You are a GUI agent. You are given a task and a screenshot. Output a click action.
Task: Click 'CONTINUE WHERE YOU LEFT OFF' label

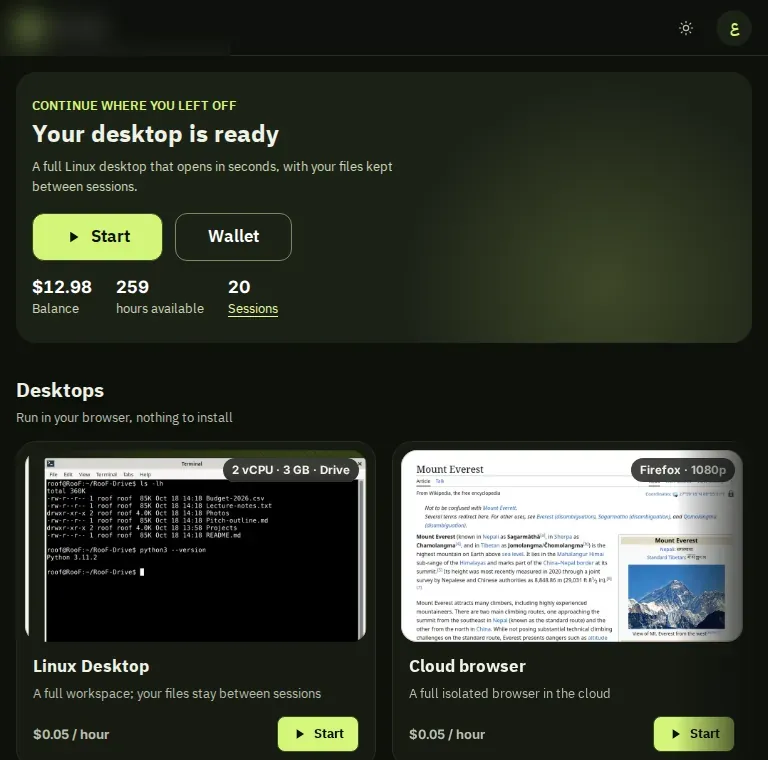(134, 106)
